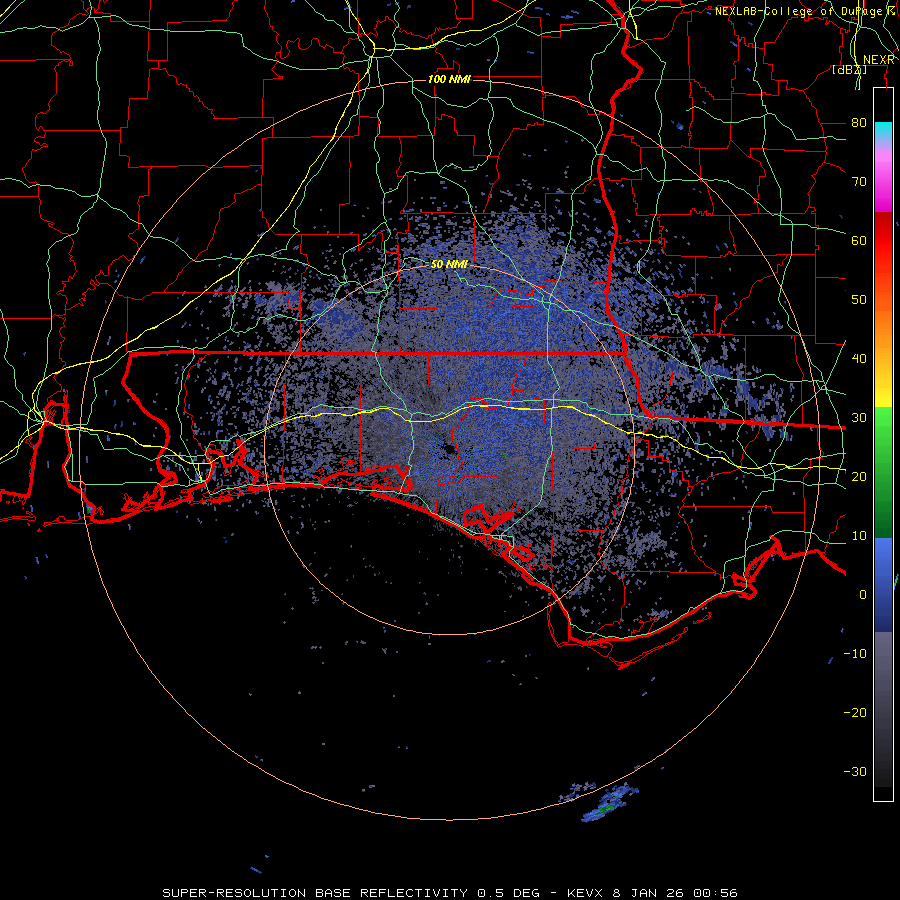Click the "0.5 DEG" elevation text

coord(509,893)
